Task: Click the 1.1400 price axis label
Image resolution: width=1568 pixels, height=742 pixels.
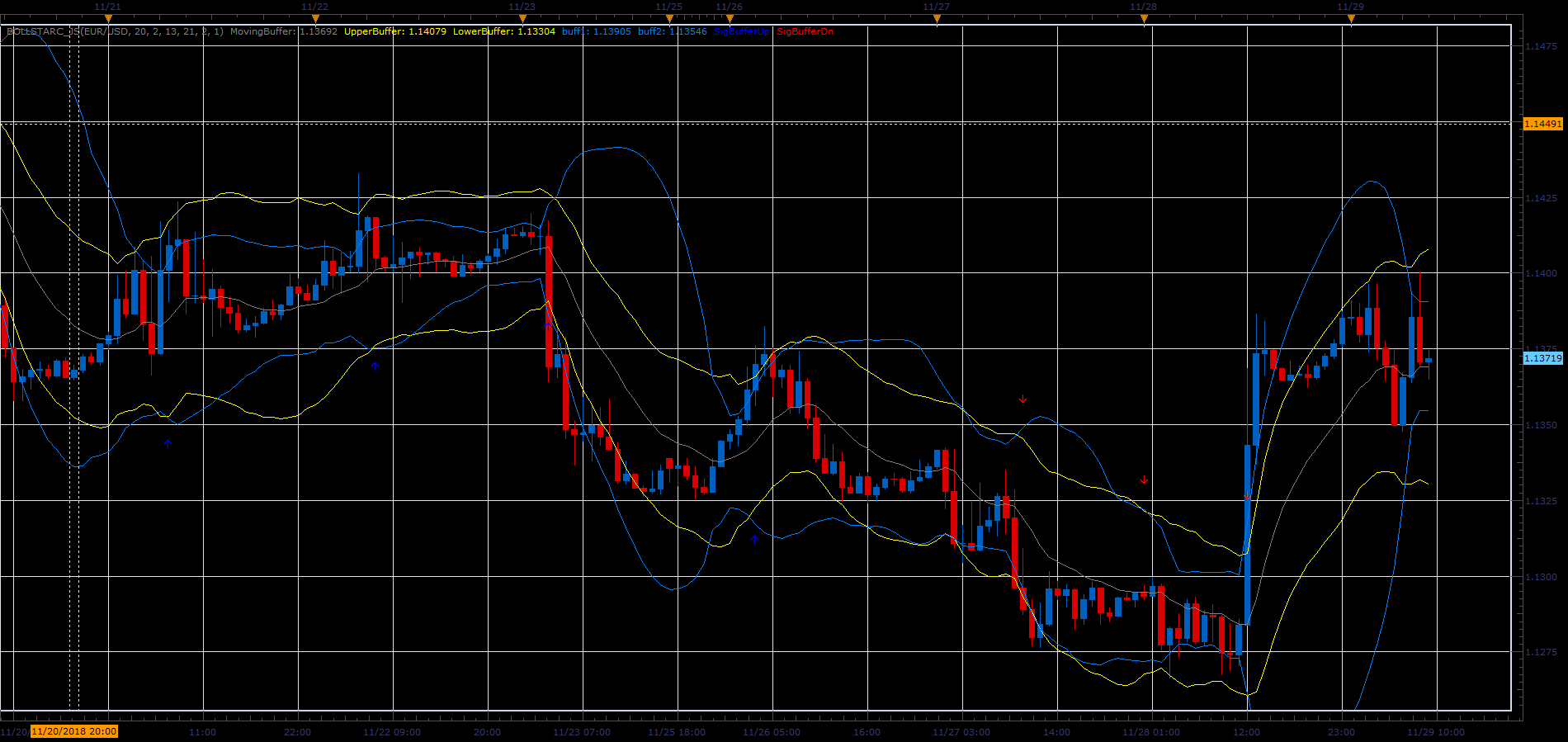Action: 1541,273
